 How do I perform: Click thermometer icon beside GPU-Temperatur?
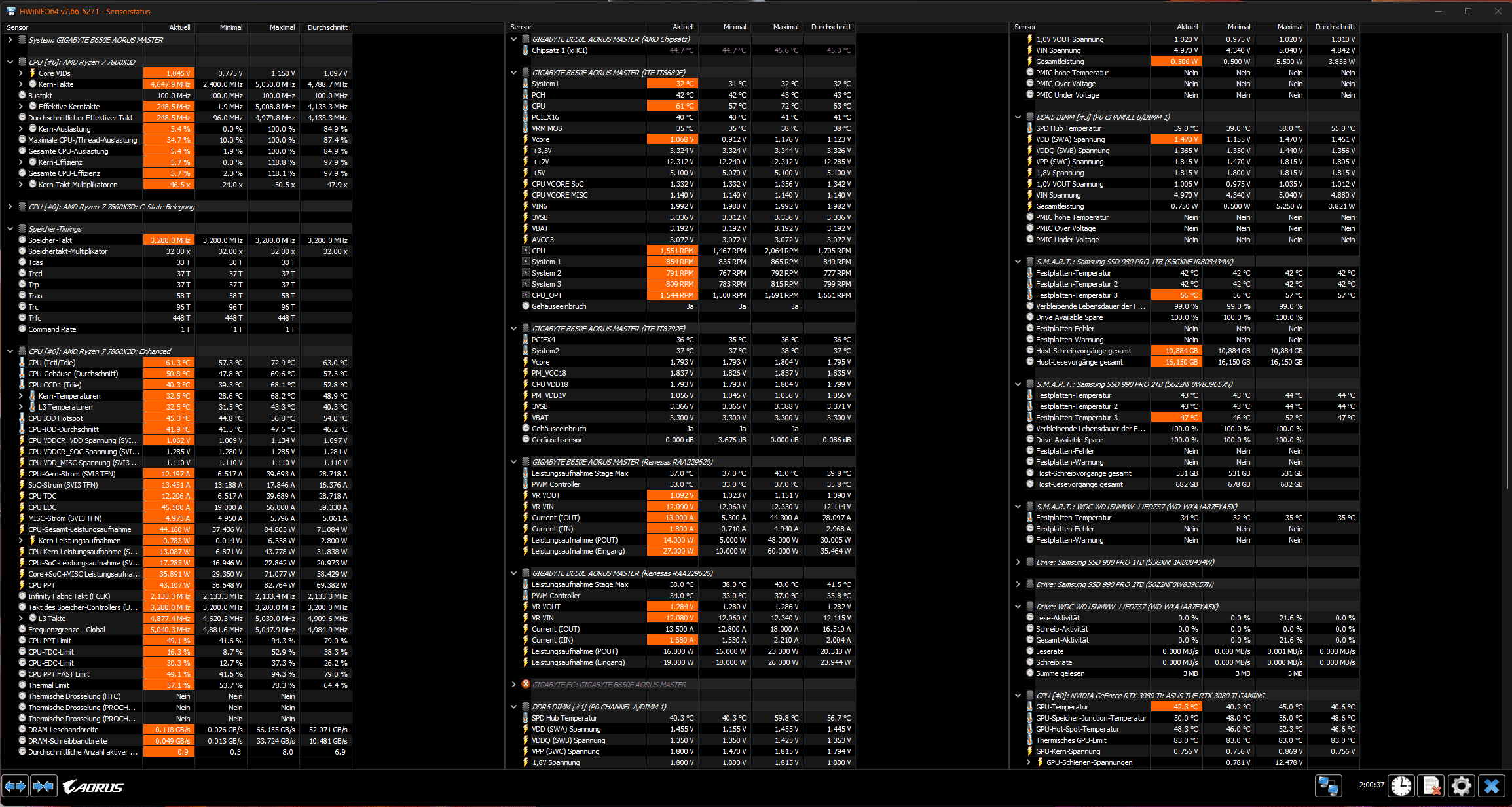click(1030, 706)
